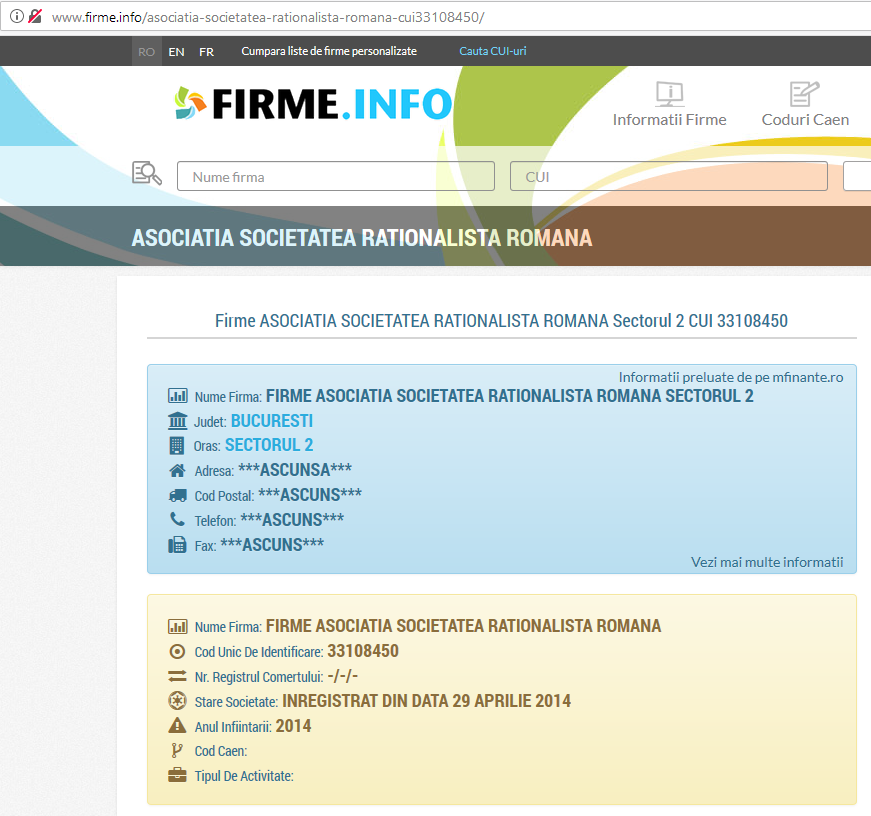Viewport: 871px width, 816px height.
Task: Click the heading with Sectorul 2 CUI 33108450
Action: pos(501,321)
